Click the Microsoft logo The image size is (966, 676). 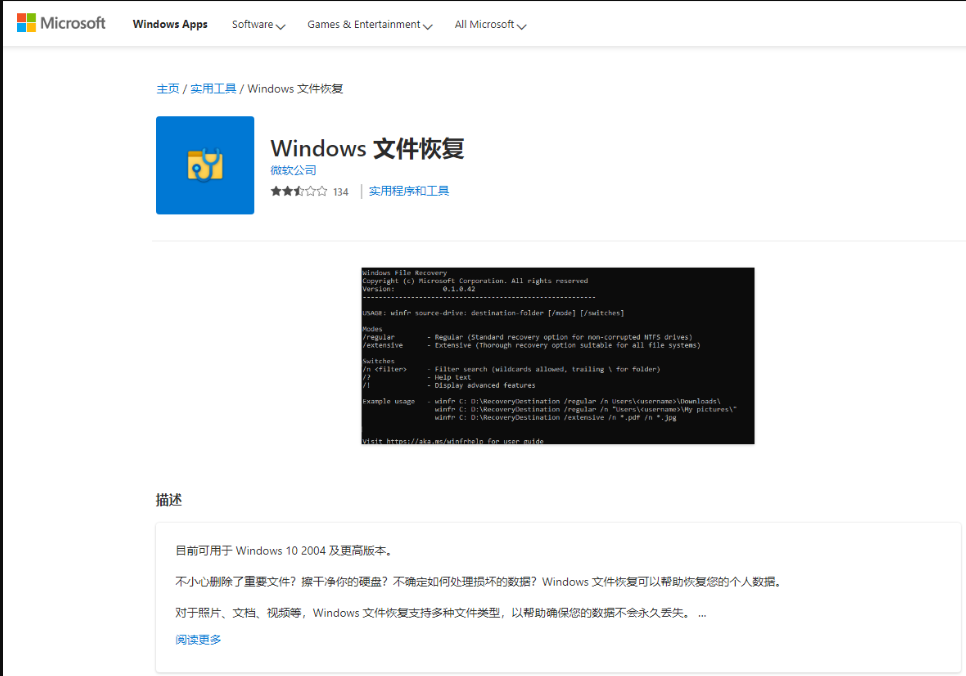click(61, 23)
